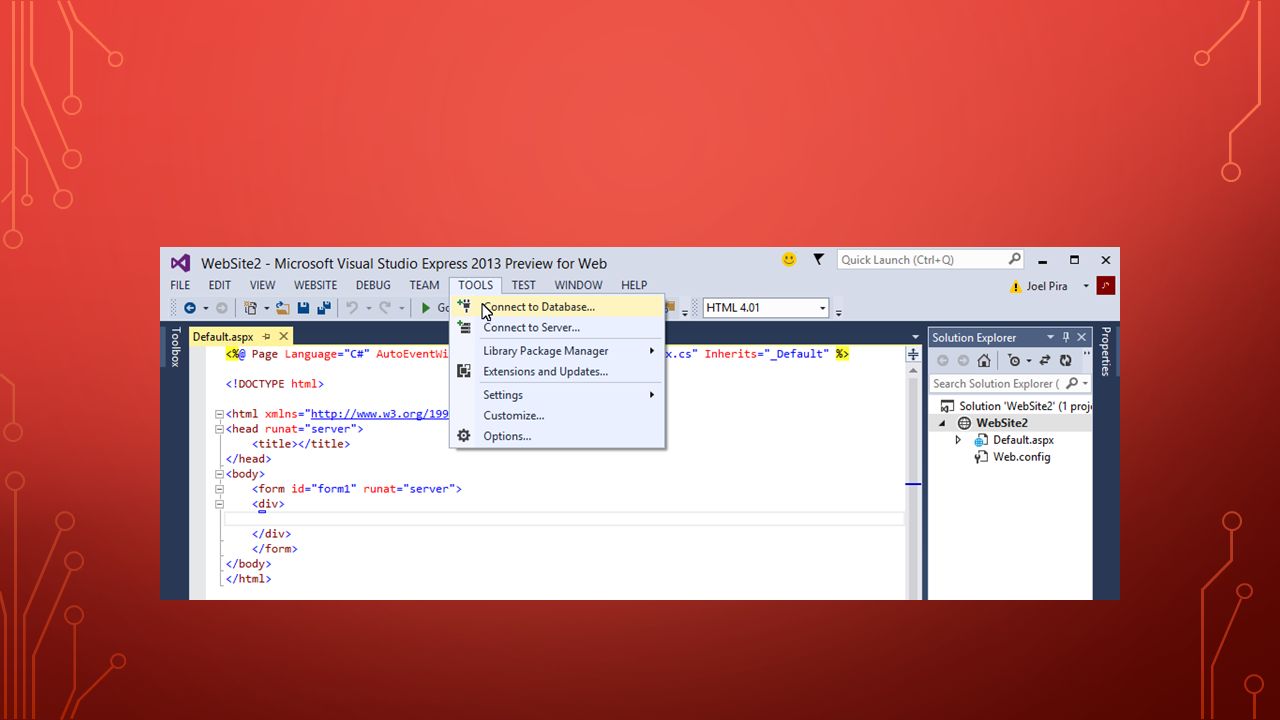
Task: Expand the Default.aspx tree node
Action: [x=958, y=440]
